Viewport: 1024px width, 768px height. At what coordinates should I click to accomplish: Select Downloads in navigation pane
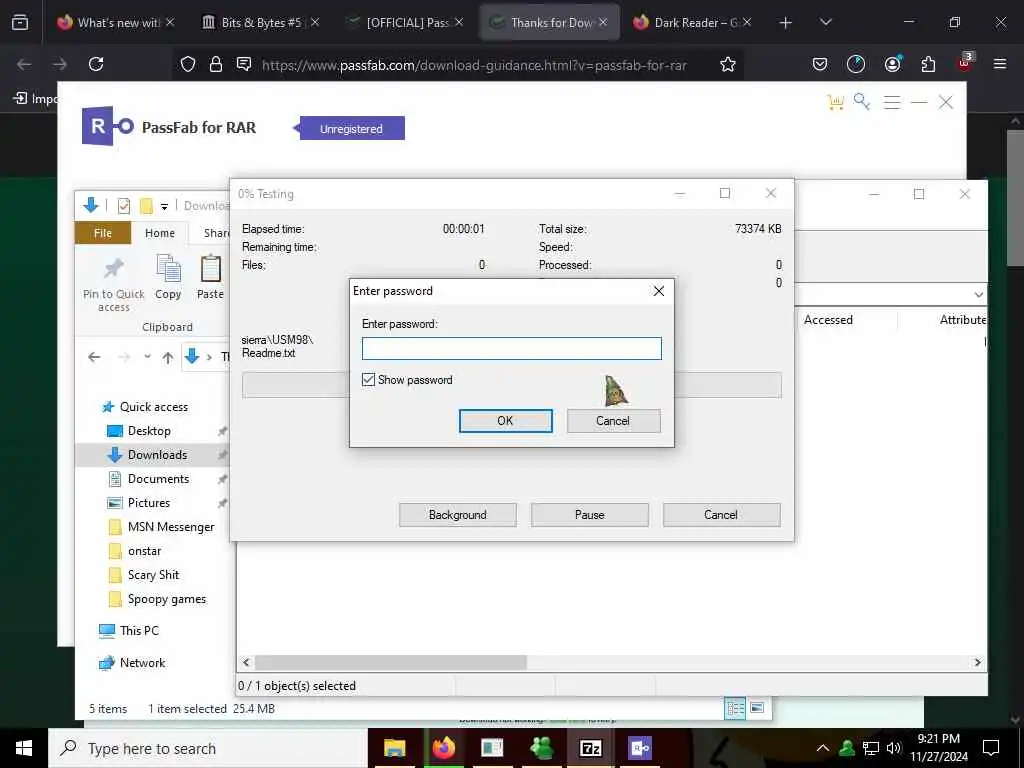point(148,455)
